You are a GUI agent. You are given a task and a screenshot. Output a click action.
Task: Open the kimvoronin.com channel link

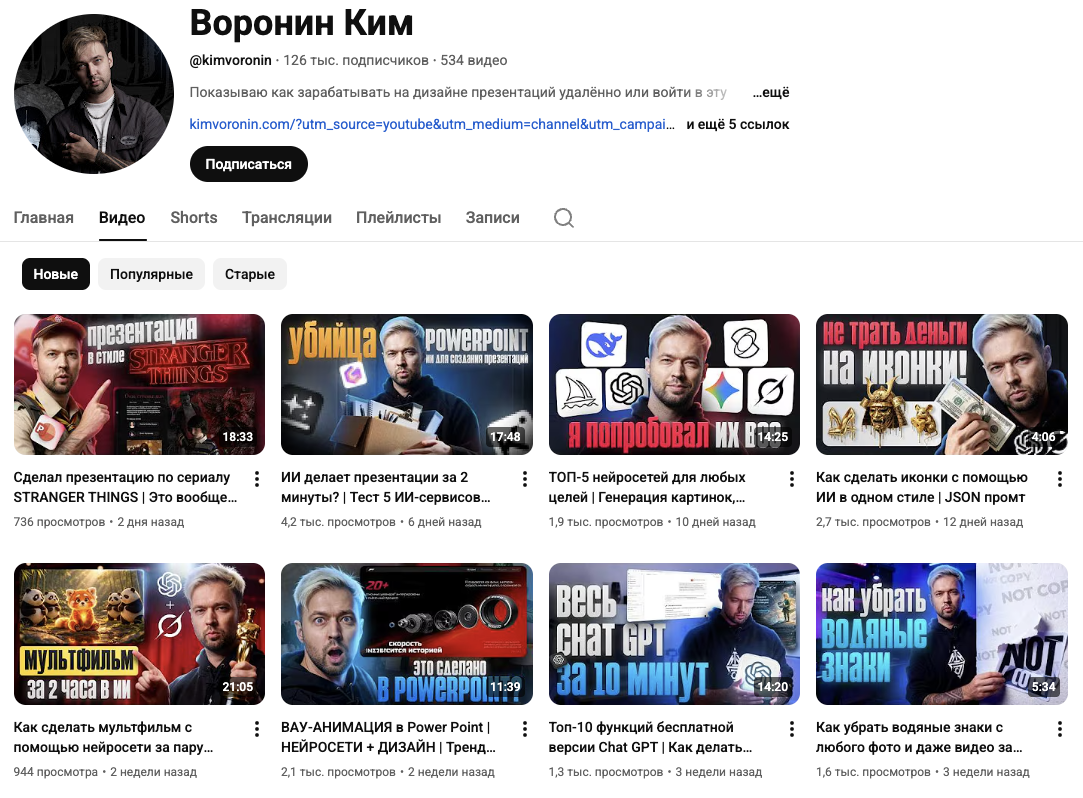432,124
